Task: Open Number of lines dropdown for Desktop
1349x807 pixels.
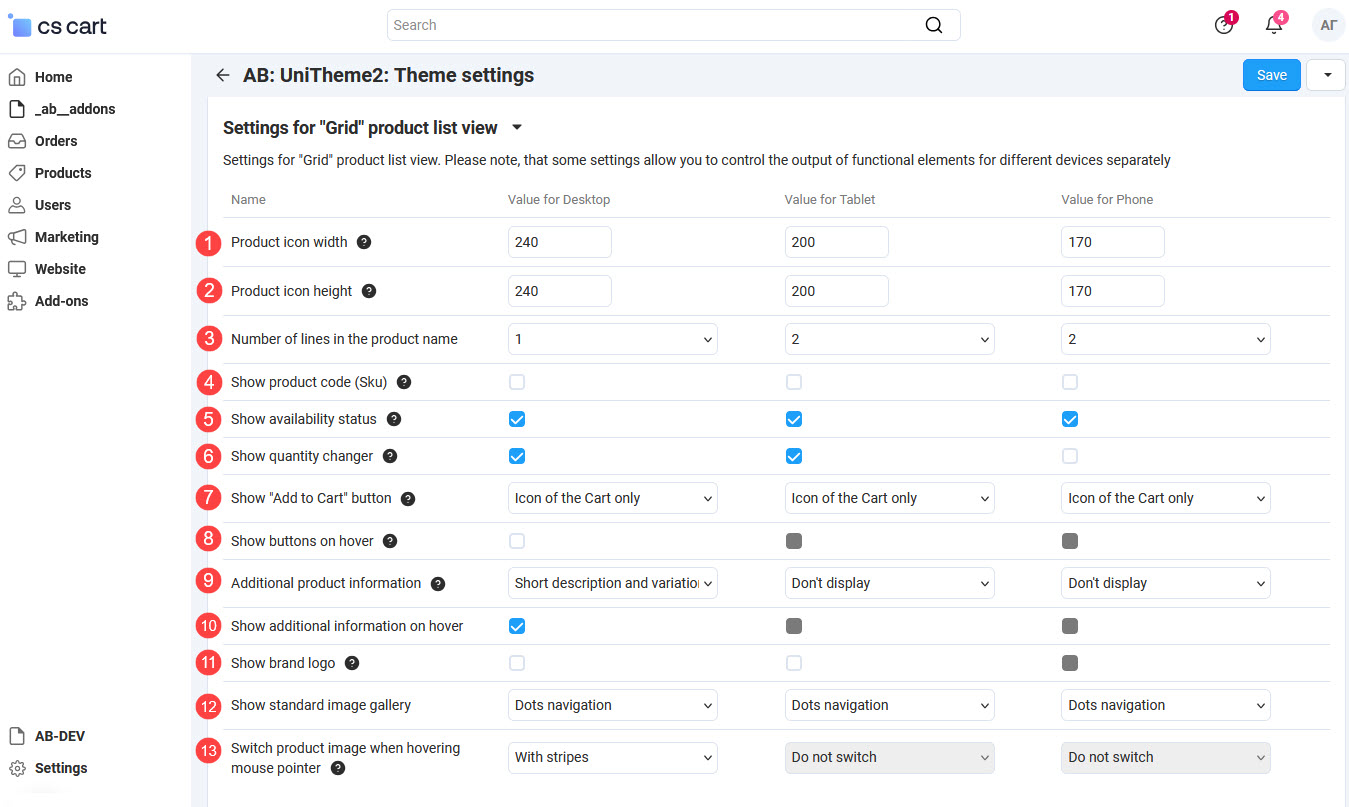Action: [x=613, y=339]
